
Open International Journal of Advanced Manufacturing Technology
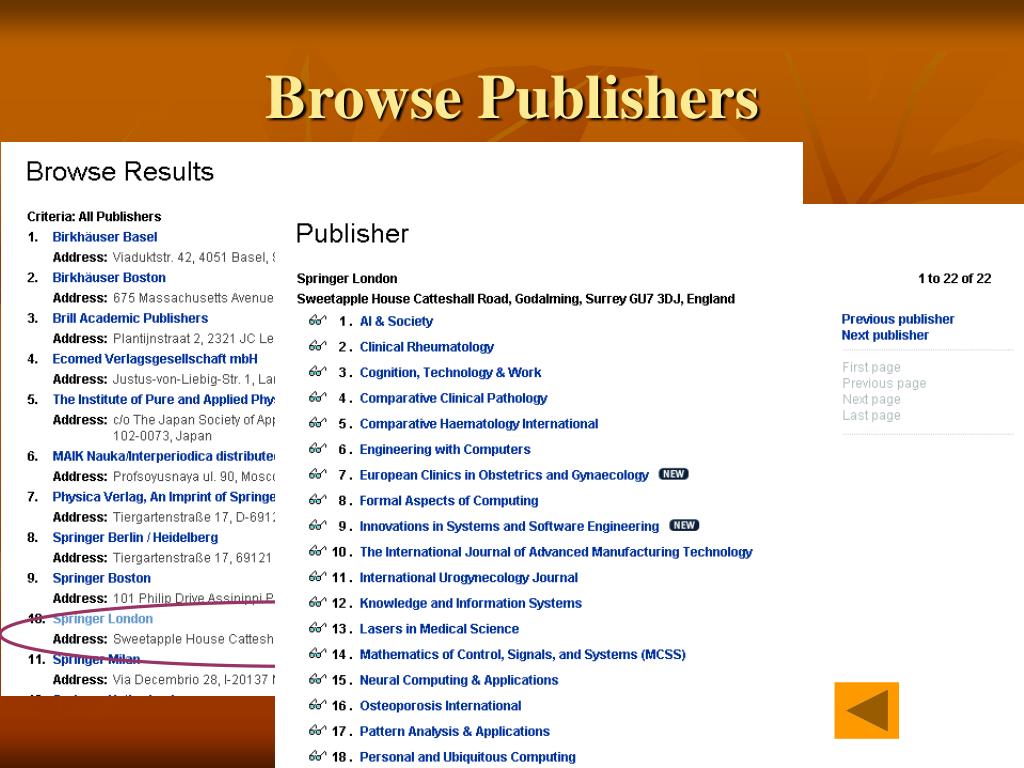[x=556, y=552]
